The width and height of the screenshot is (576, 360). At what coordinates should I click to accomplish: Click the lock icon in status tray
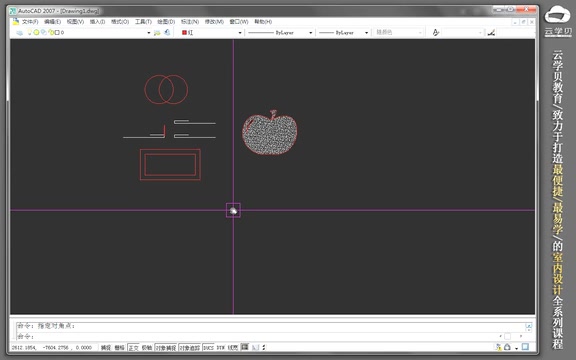pos(507,347)
